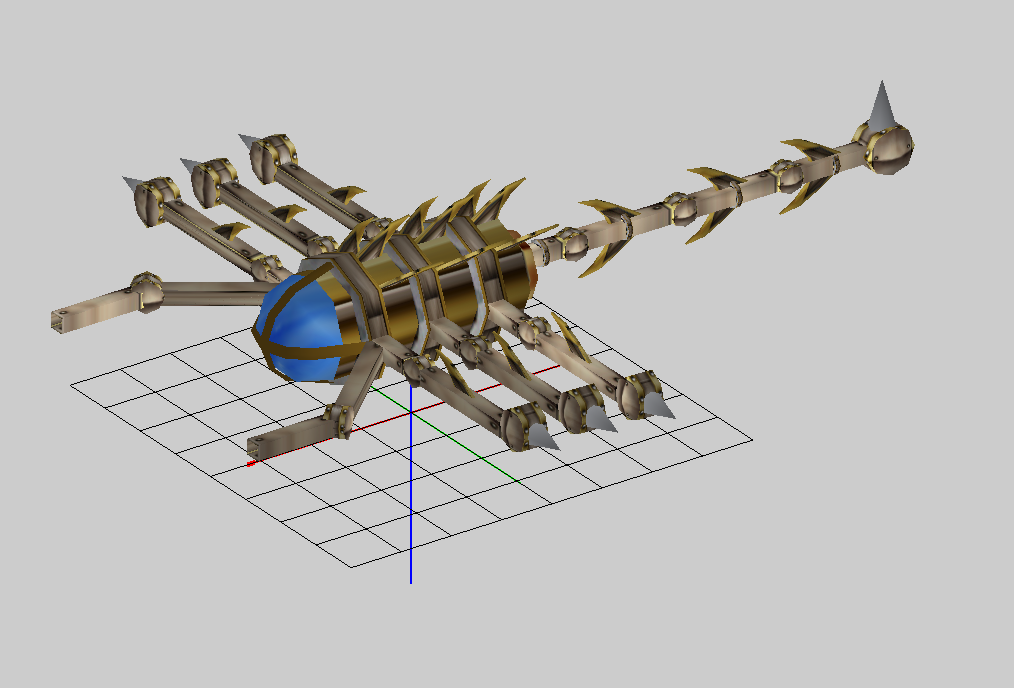Screen dimensions: 1014x688
Task: Click the gray spike on the tail tip
Action: 882,105
